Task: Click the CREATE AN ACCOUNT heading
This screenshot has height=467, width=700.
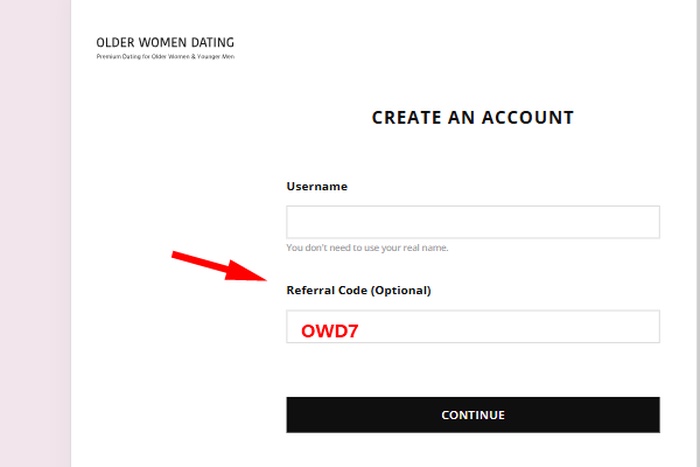Action: point(473,118)
